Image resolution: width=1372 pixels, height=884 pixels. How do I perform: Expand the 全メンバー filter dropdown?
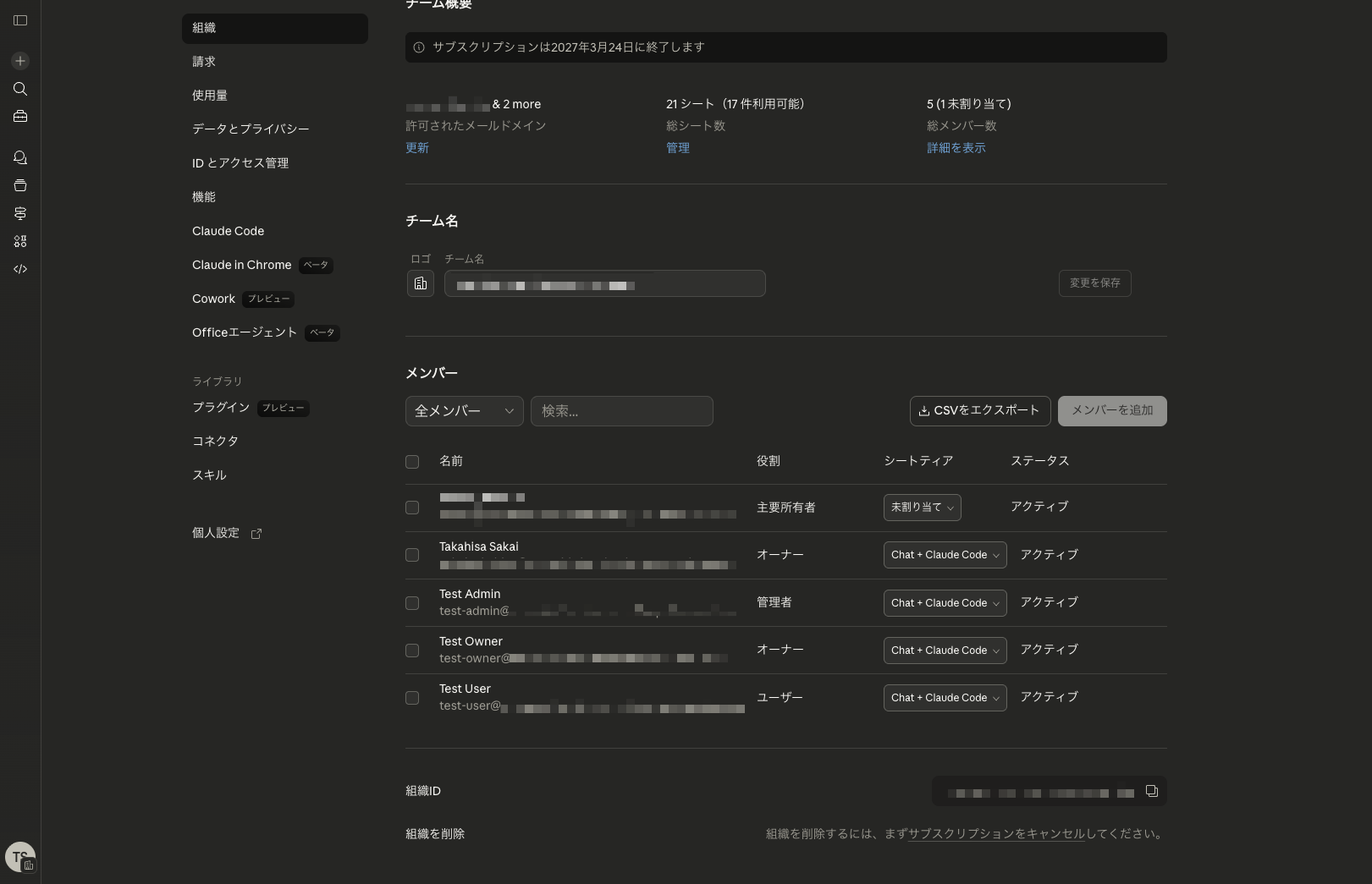click(464, 411)
